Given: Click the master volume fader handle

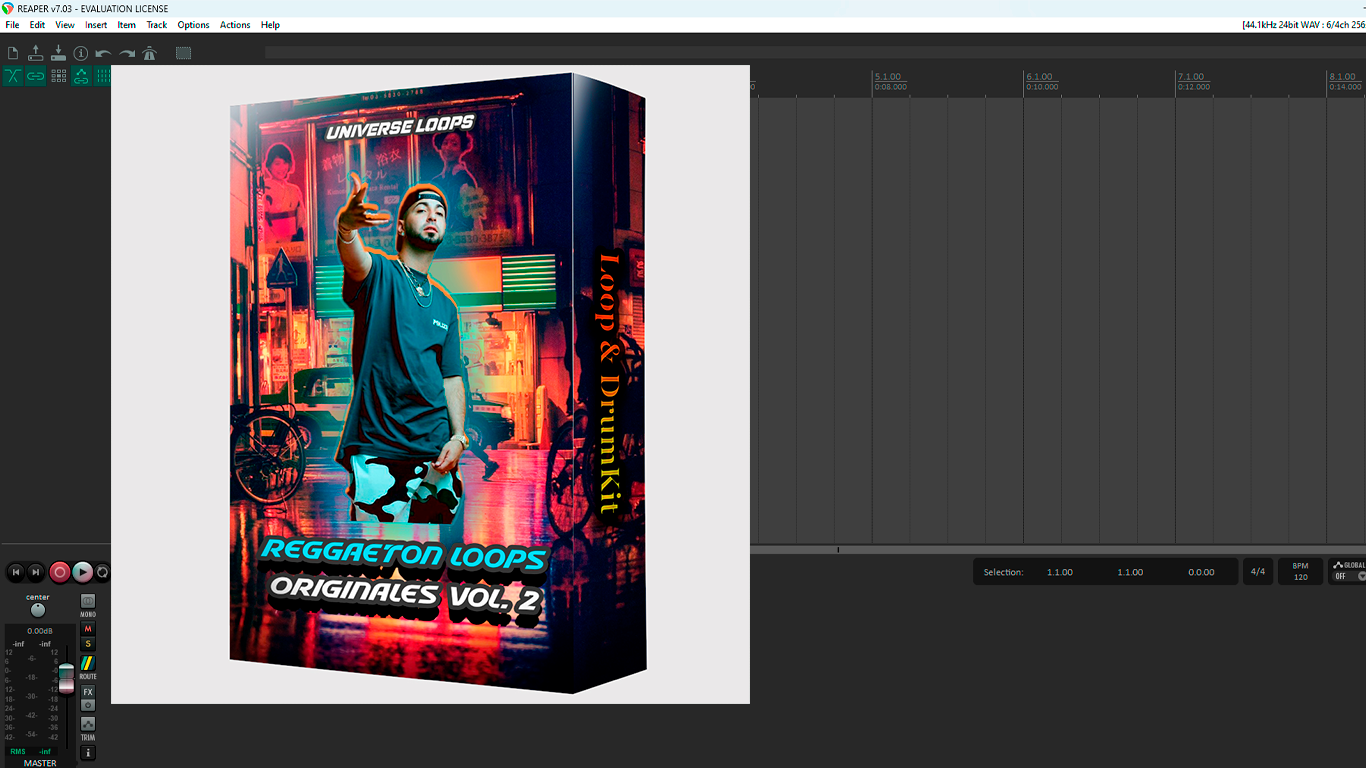Looking at the screenshot, I should [66, 678].
